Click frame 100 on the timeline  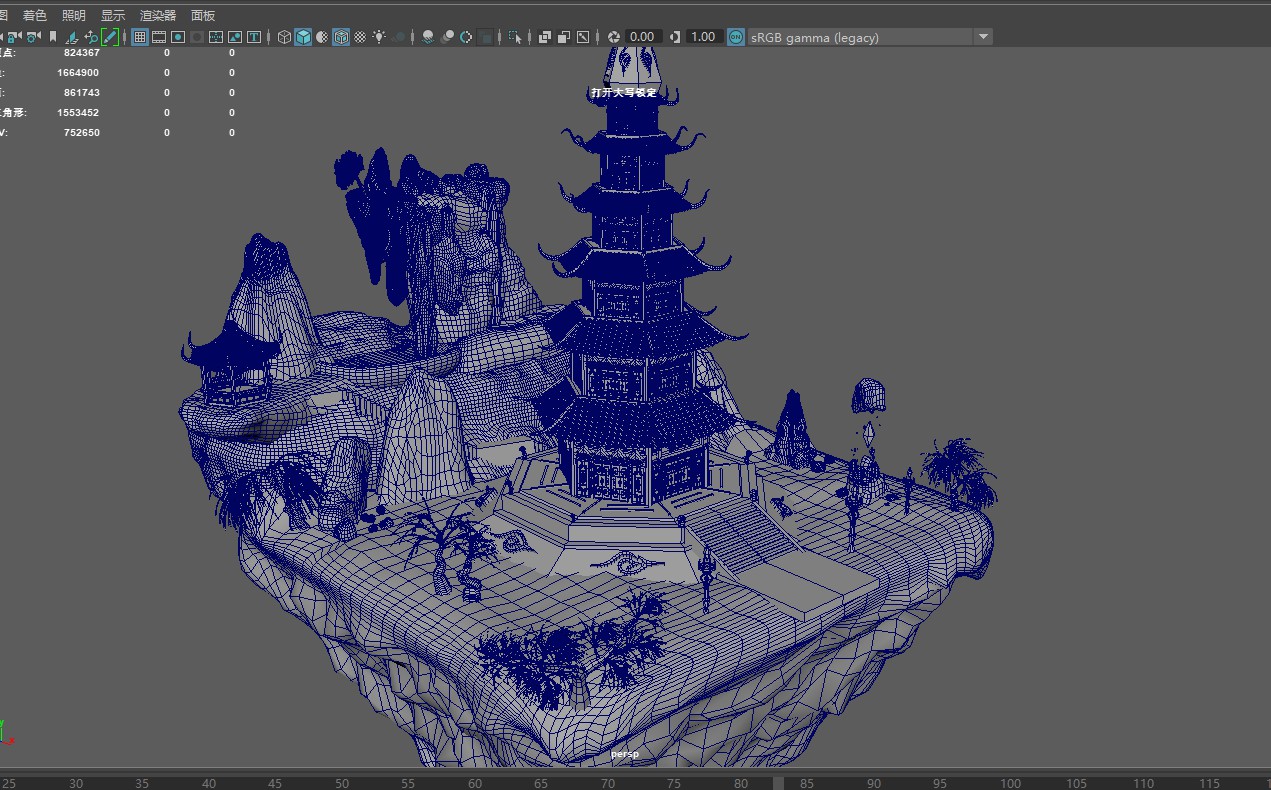(1010, 783)
